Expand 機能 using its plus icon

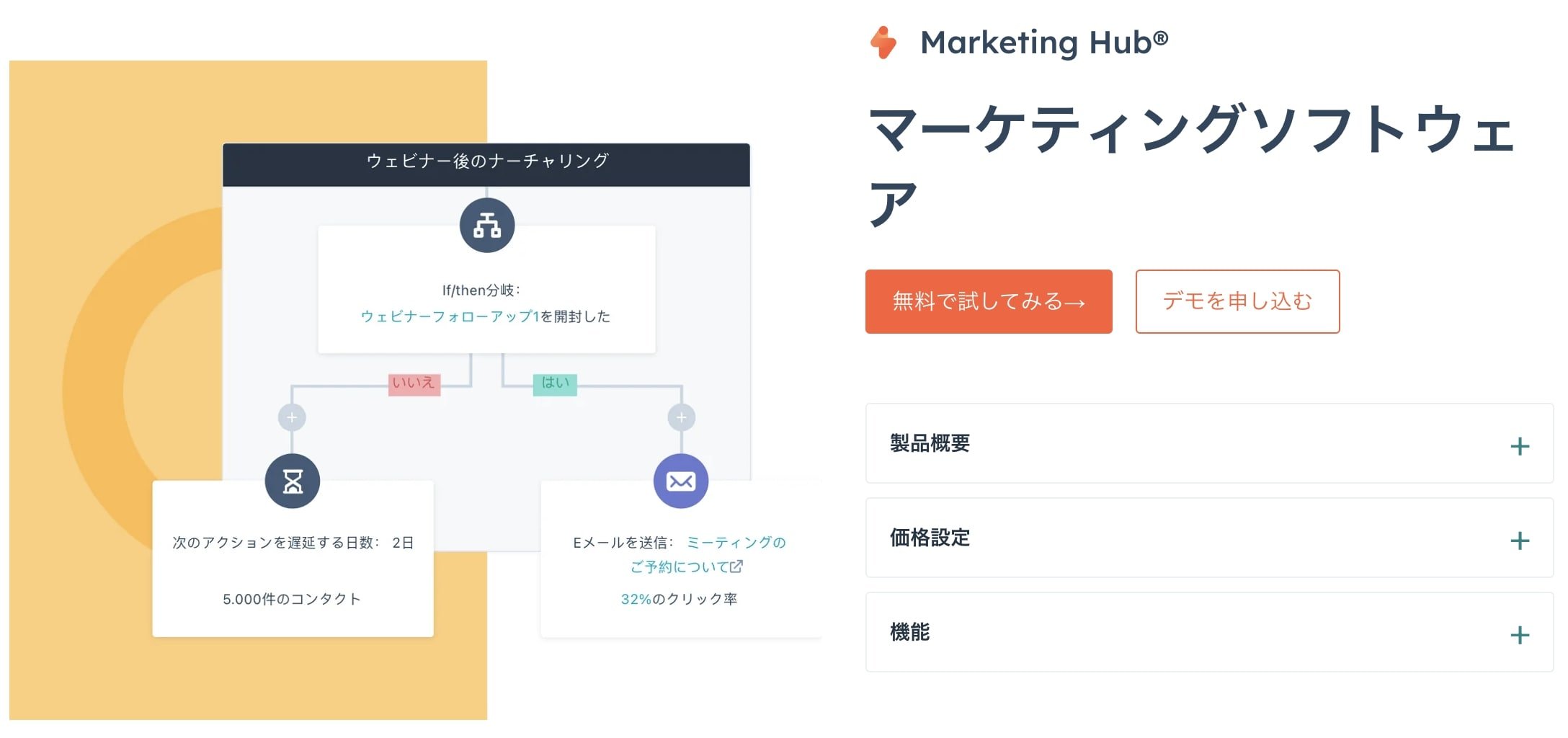pos(1520,635)
